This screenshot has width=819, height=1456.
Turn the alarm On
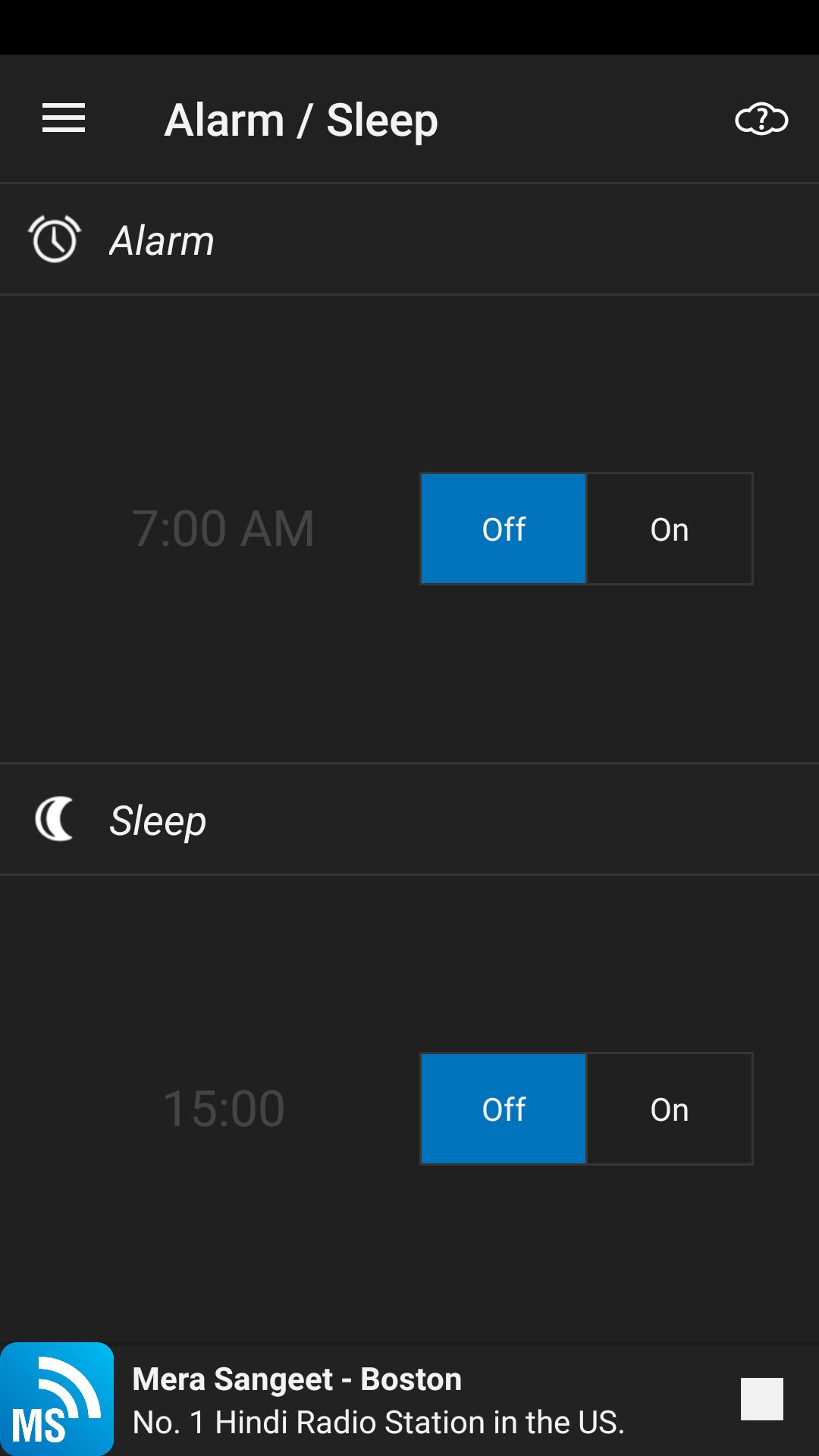pyautogui.click(x=669, y=529)
